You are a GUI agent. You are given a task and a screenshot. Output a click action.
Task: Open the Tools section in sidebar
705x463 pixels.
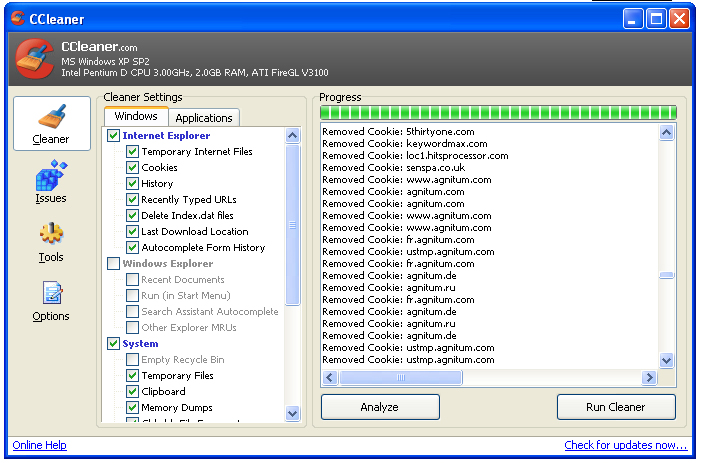point(51,242)
